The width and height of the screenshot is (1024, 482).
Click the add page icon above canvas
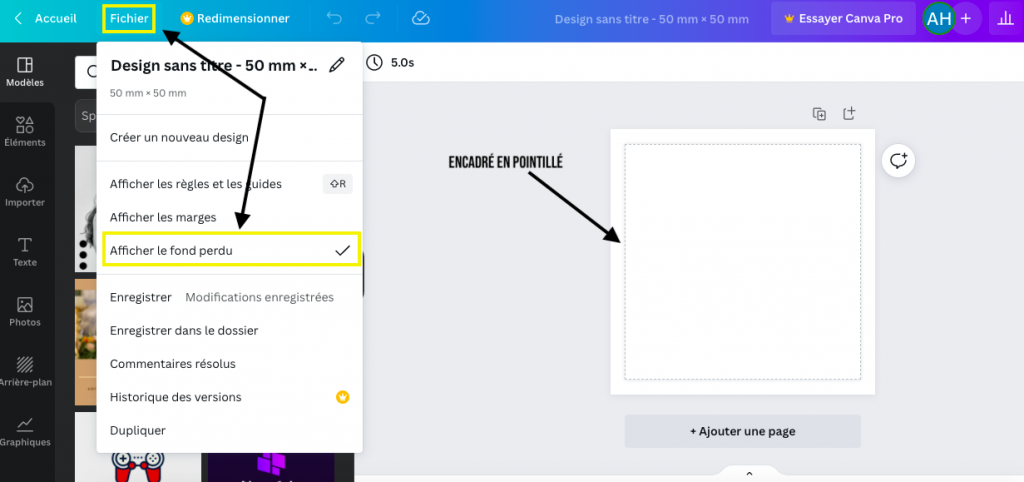point(848,114)
